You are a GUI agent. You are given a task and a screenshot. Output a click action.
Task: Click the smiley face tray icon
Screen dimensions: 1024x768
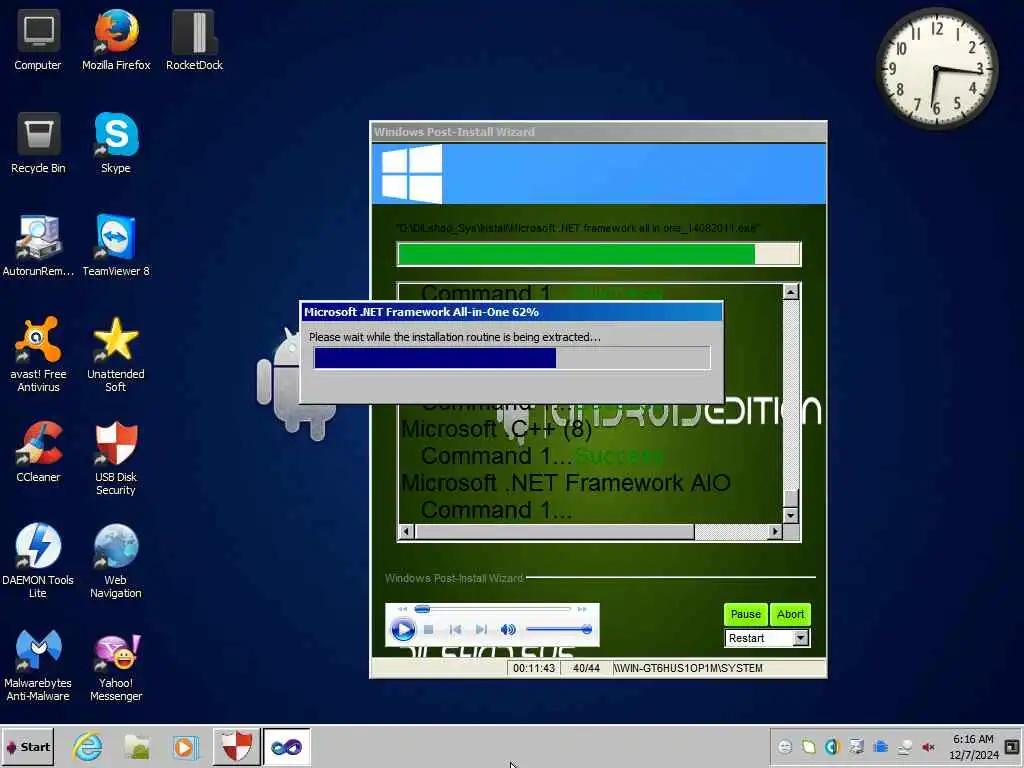[785, 746]
